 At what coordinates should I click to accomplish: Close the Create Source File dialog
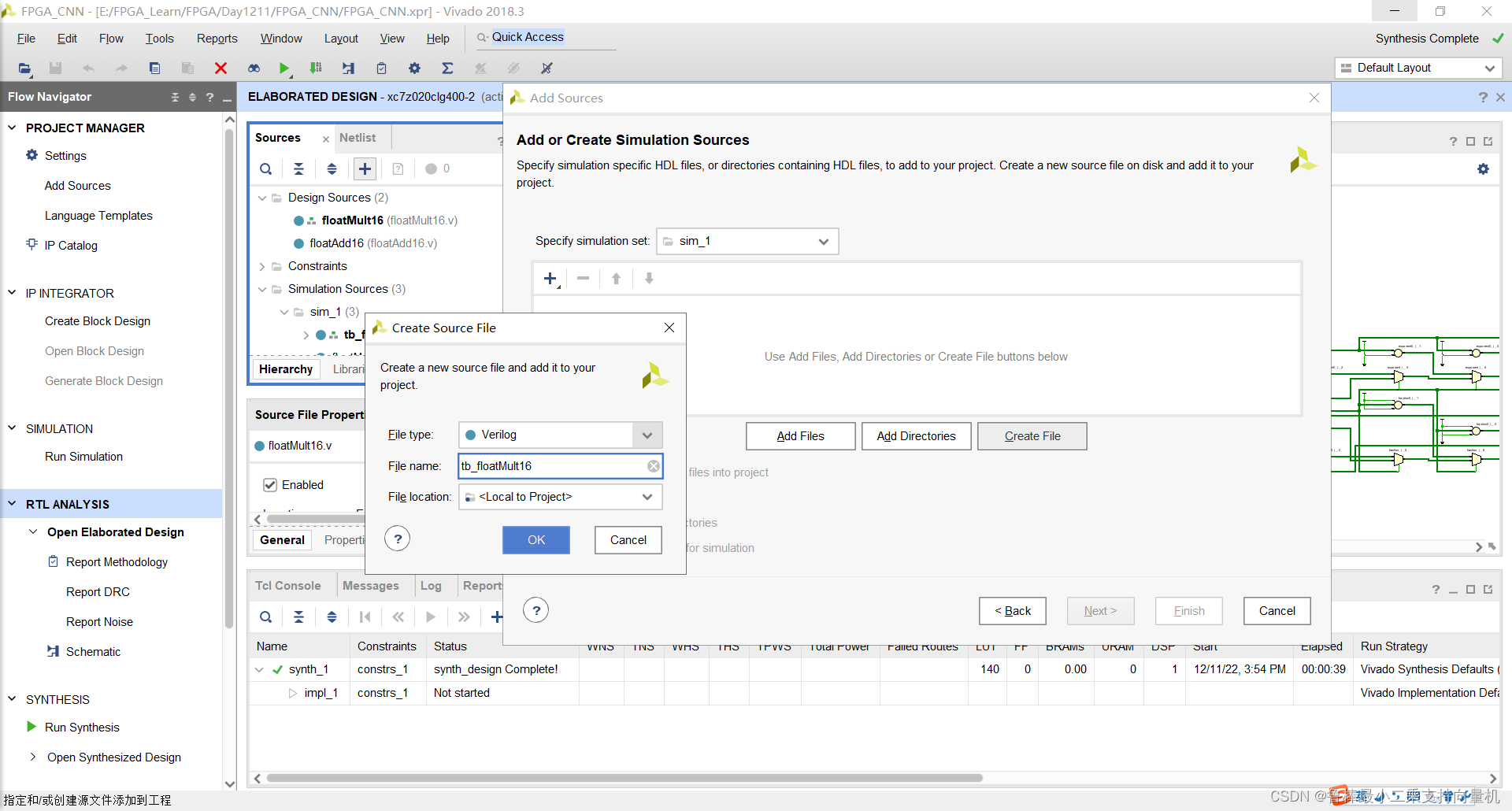[x=669, y=328]
